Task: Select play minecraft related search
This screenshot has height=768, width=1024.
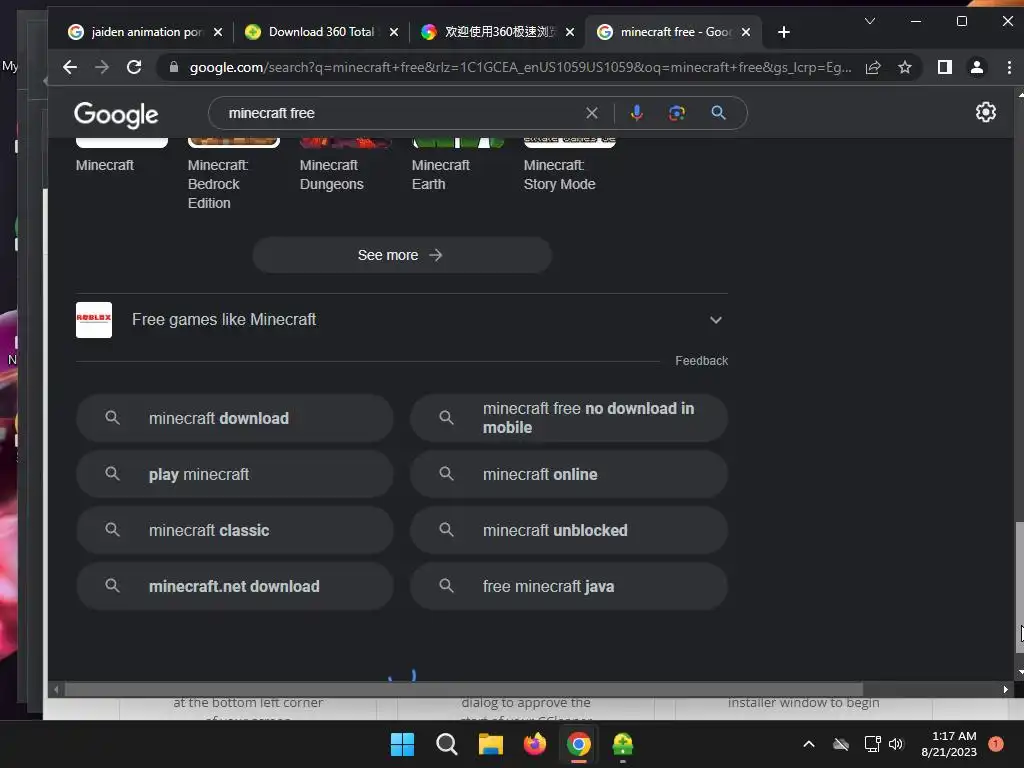Action: point(234,475)
